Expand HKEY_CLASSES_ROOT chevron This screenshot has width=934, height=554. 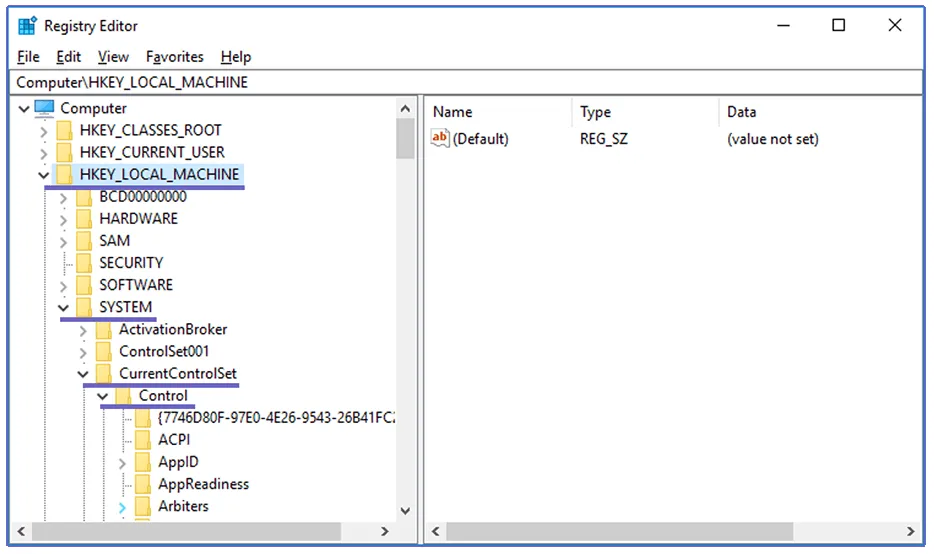[43, 131]
